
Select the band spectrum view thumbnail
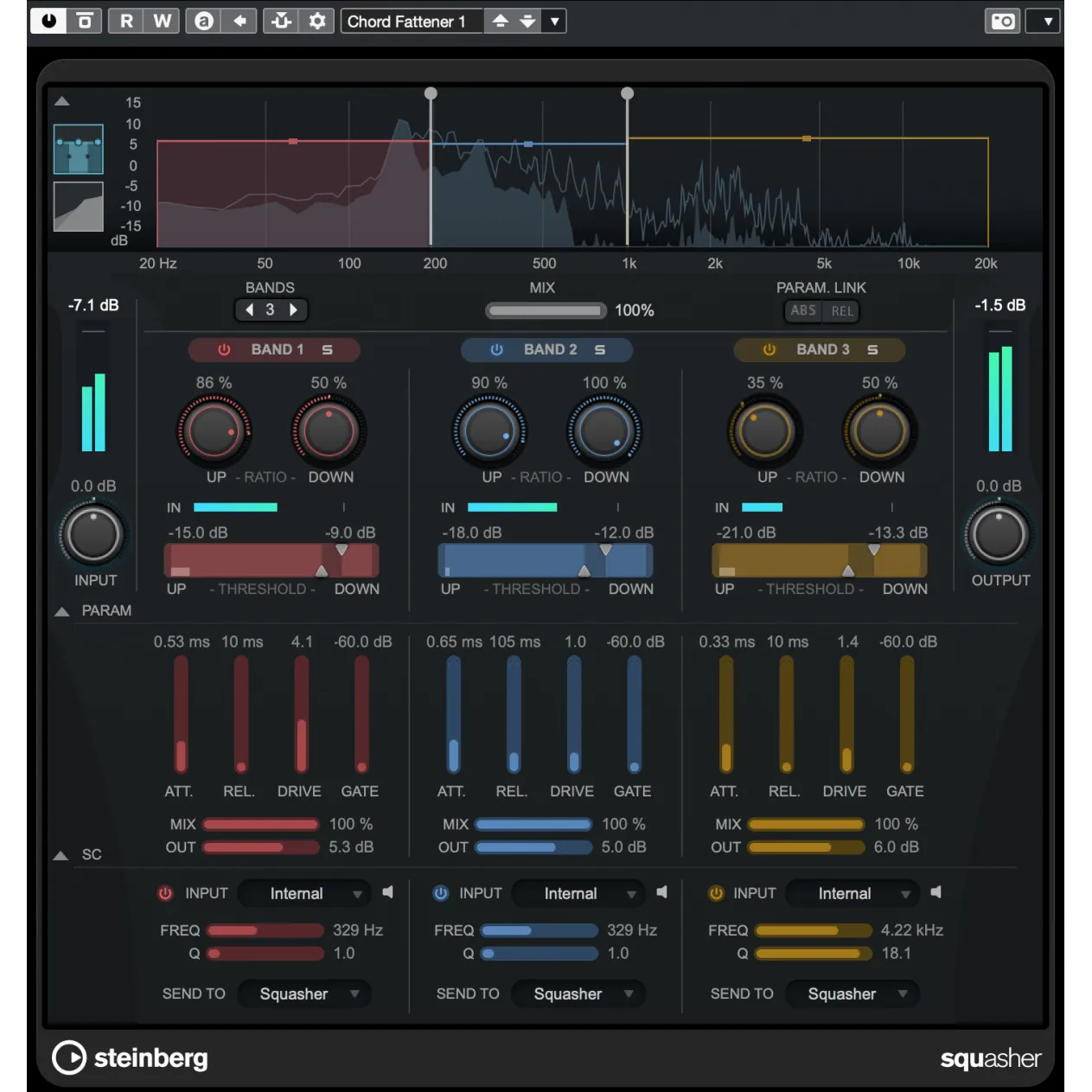tap(79, 149)
